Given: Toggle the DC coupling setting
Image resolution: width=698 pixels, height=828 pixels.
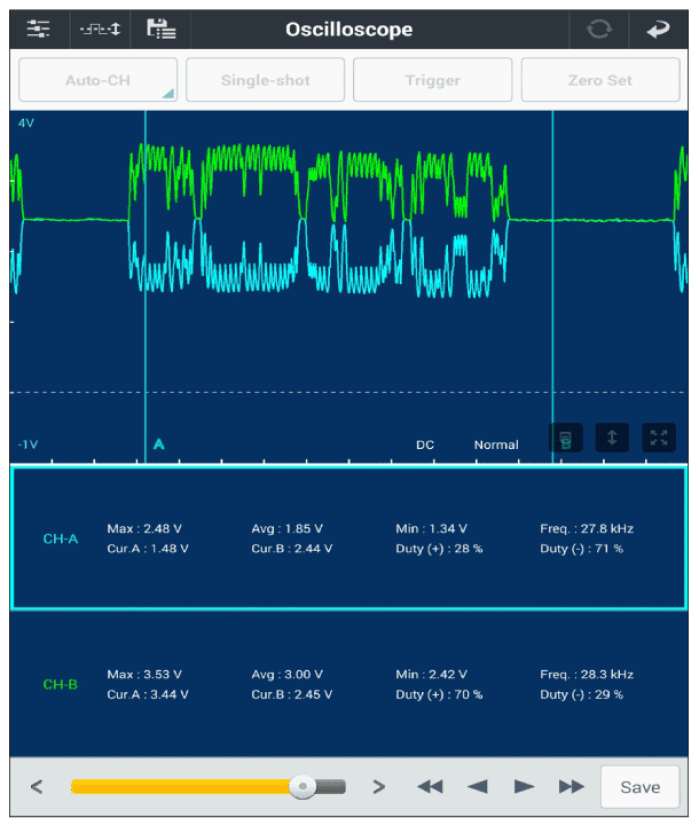Looking at the screenshot, I should click(x=425, y=445).
